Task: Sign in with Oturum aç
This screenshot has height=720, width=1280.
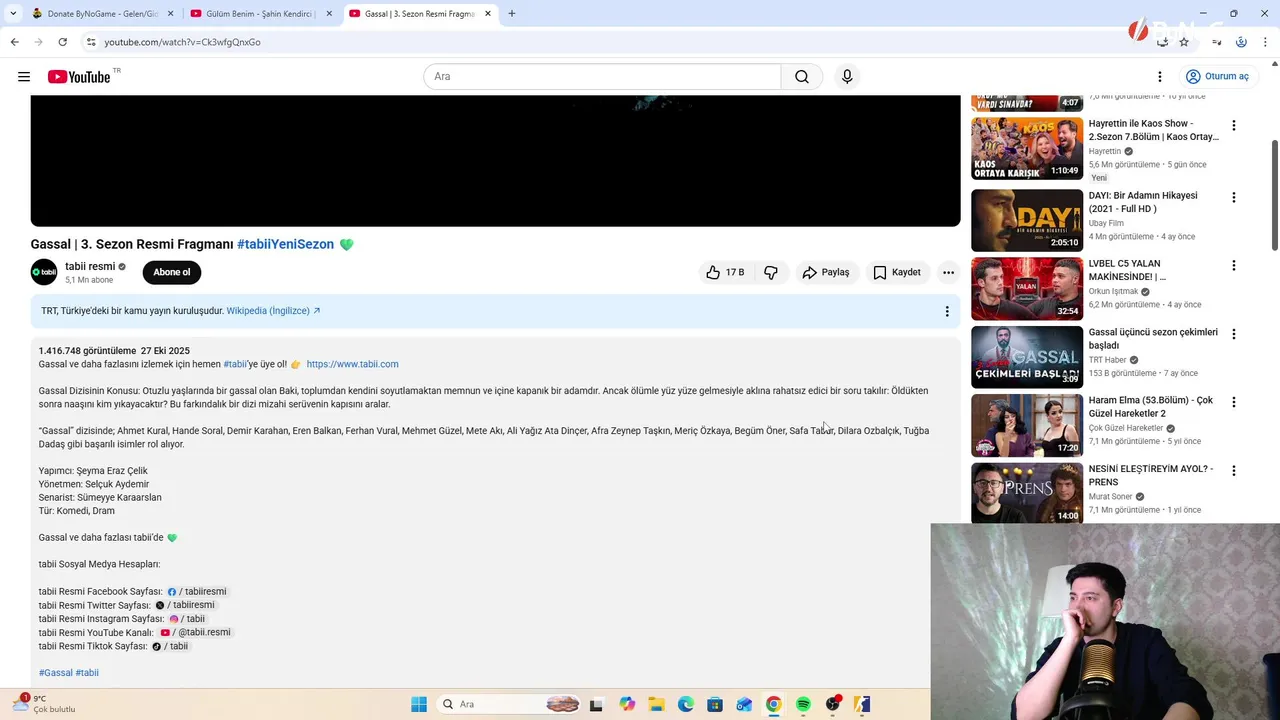Action: (x=1217, y=77)
